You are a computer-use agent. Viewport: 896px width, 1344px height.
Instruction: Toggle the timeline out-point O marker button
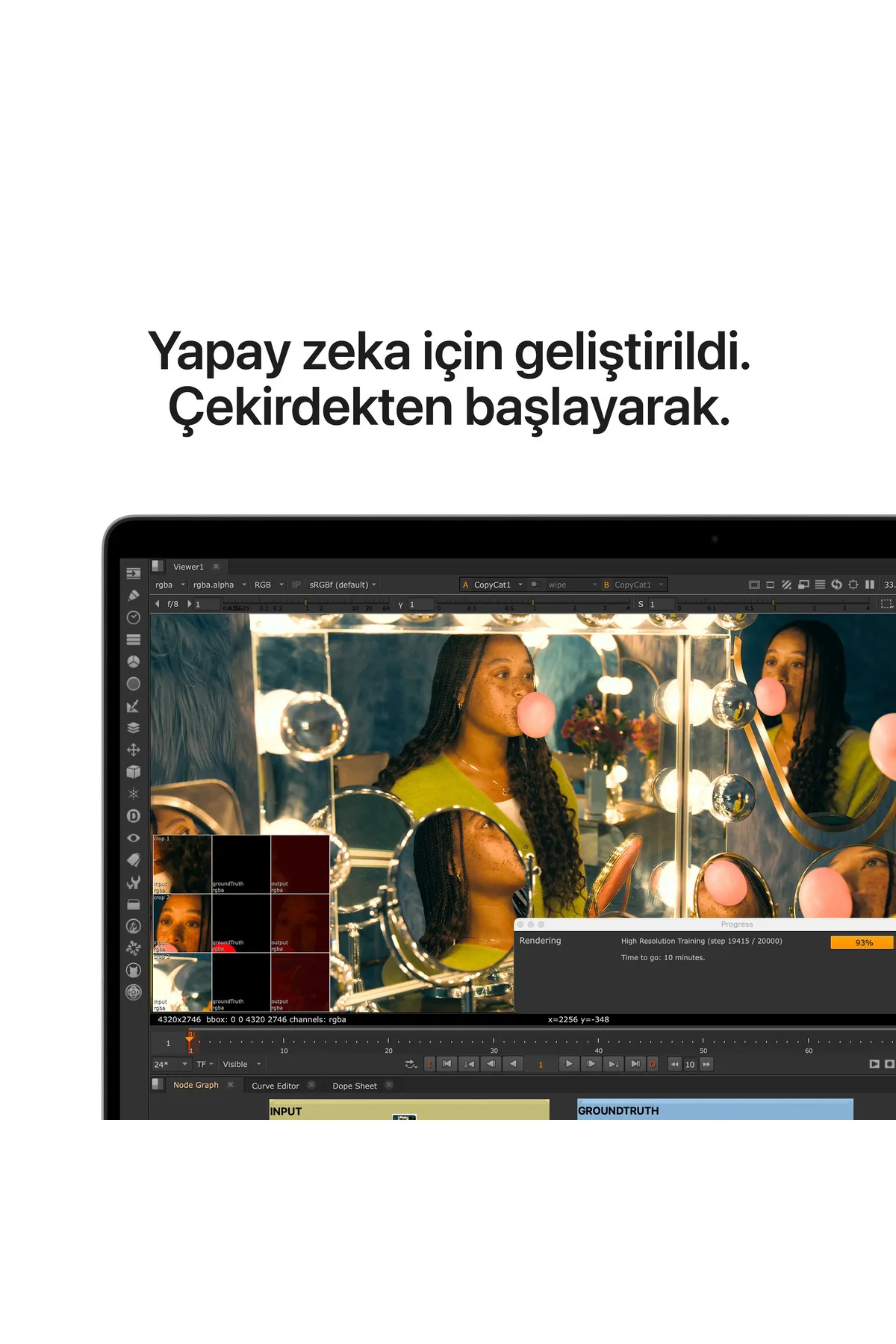(653, 1064)
